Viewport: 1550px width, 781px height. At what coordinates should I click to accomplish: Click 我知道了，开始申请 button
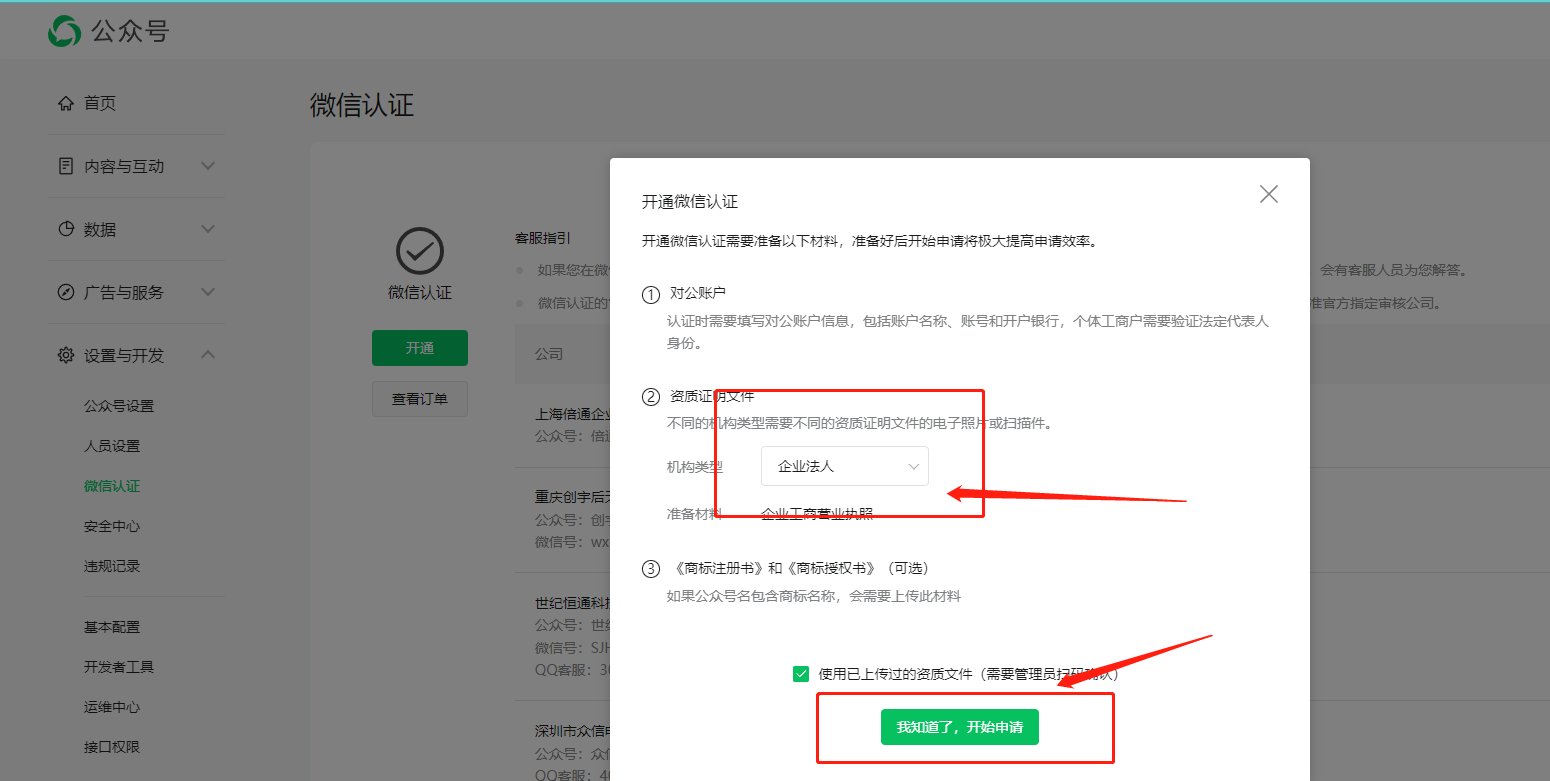click(x=960, y=727)
